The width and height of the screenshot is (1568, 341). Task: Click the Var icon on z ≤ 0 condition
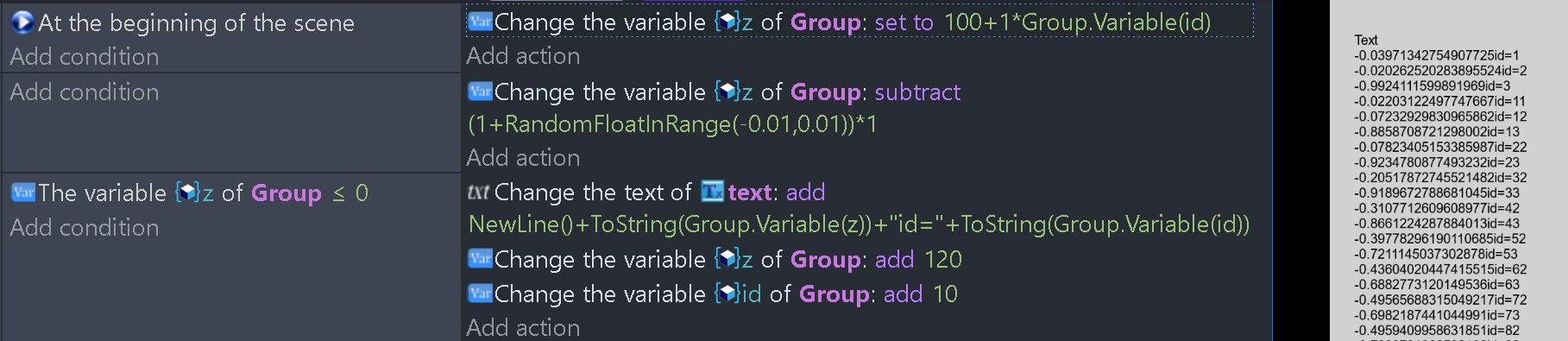pos(23,193)
